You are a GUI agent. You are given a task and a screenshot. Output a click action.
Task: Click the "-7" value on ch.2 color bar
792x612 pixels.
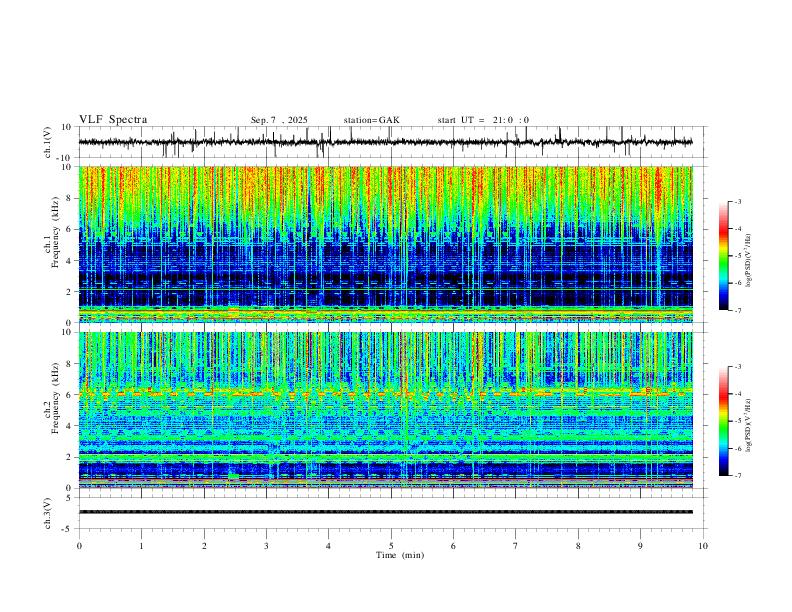tap(737, 476)
